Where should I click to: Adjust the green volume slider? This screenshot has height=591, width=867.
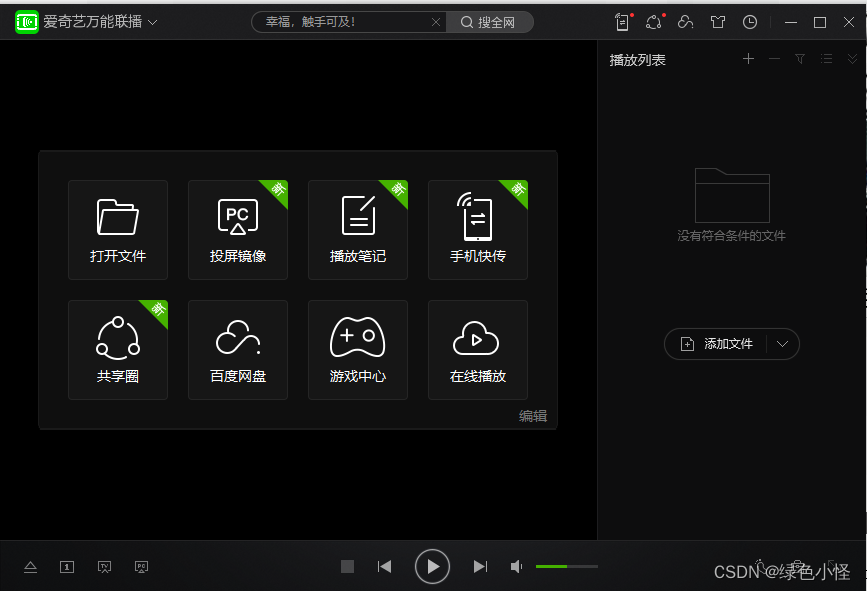point(567,567)
